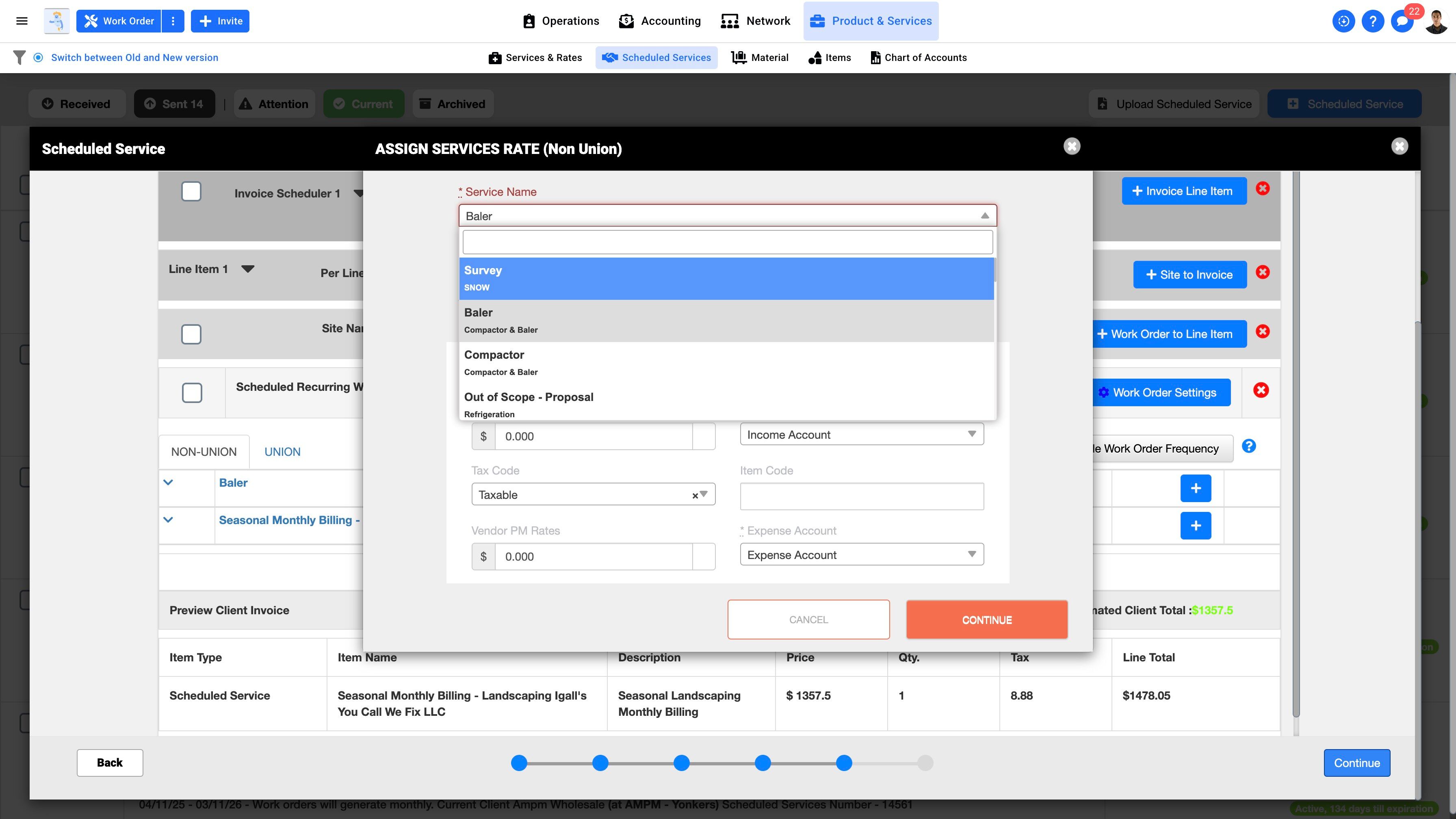Screen dimensions: 1456x819
Task: Check the Invoice Scheduler 1 checkbox
Action: tap(191, 192)
